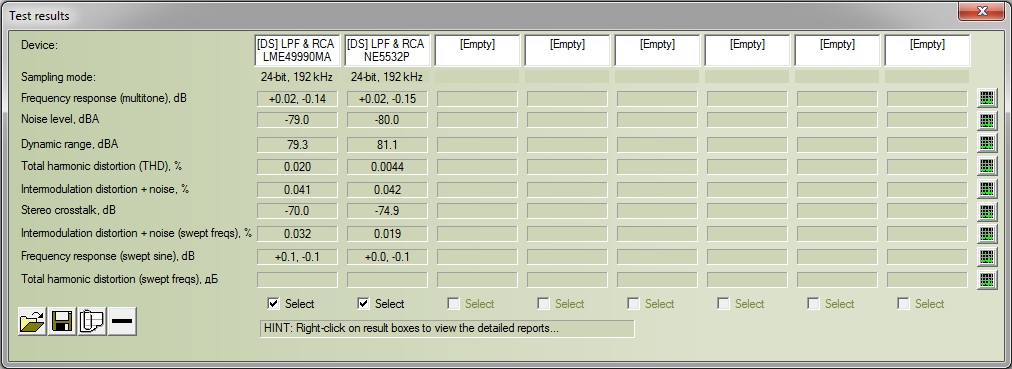Toggle the fifth column Select checkbox

pyautogui.click(x=633, y=303)
